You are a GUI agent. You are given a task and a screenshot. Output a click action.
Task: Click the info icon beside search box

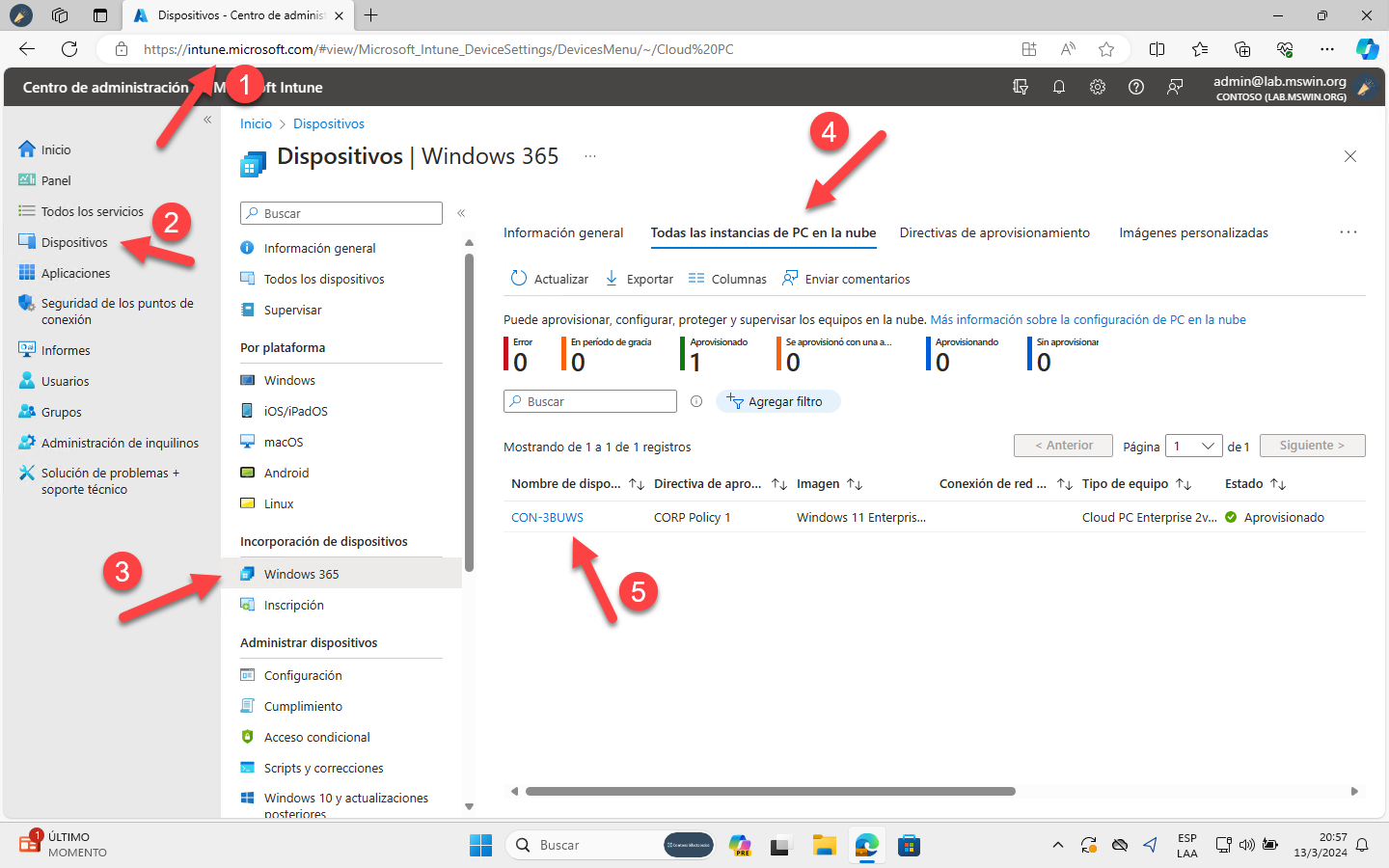(696, 401)
